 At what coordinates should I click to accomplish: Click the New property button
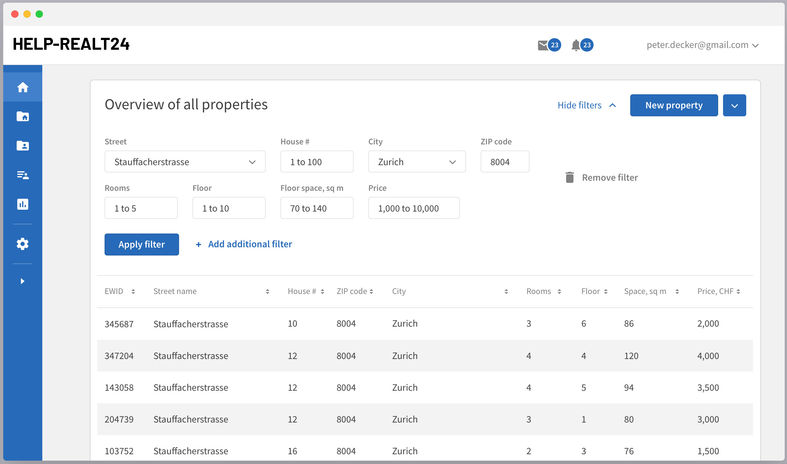click(673, 105)
